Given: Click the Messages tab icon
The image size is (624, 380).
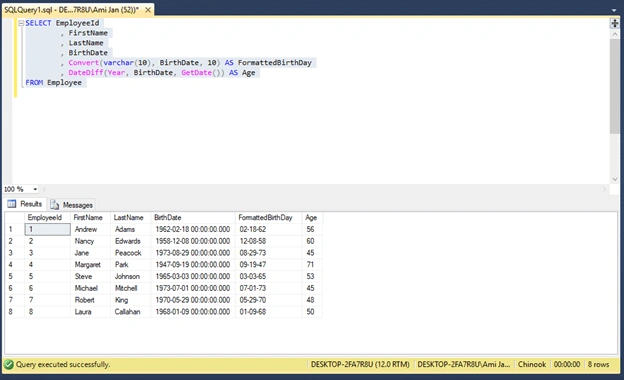Looking at the screenshot, I should tap(55, 205).
